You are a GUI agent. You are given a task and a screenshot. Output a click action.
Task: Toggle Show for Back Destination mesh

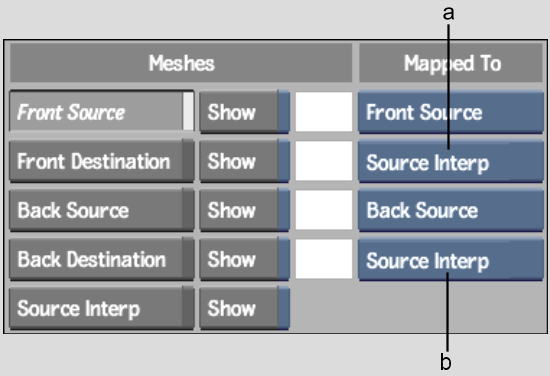pos(244,259)
